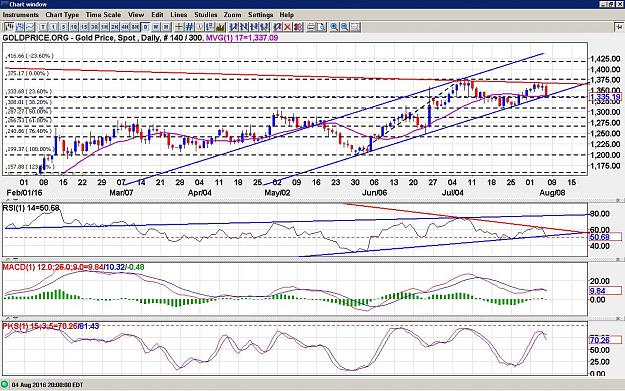Switch to the 2H time scale
625x391 pixels.
pyautogui.click(x=115, y=27)
